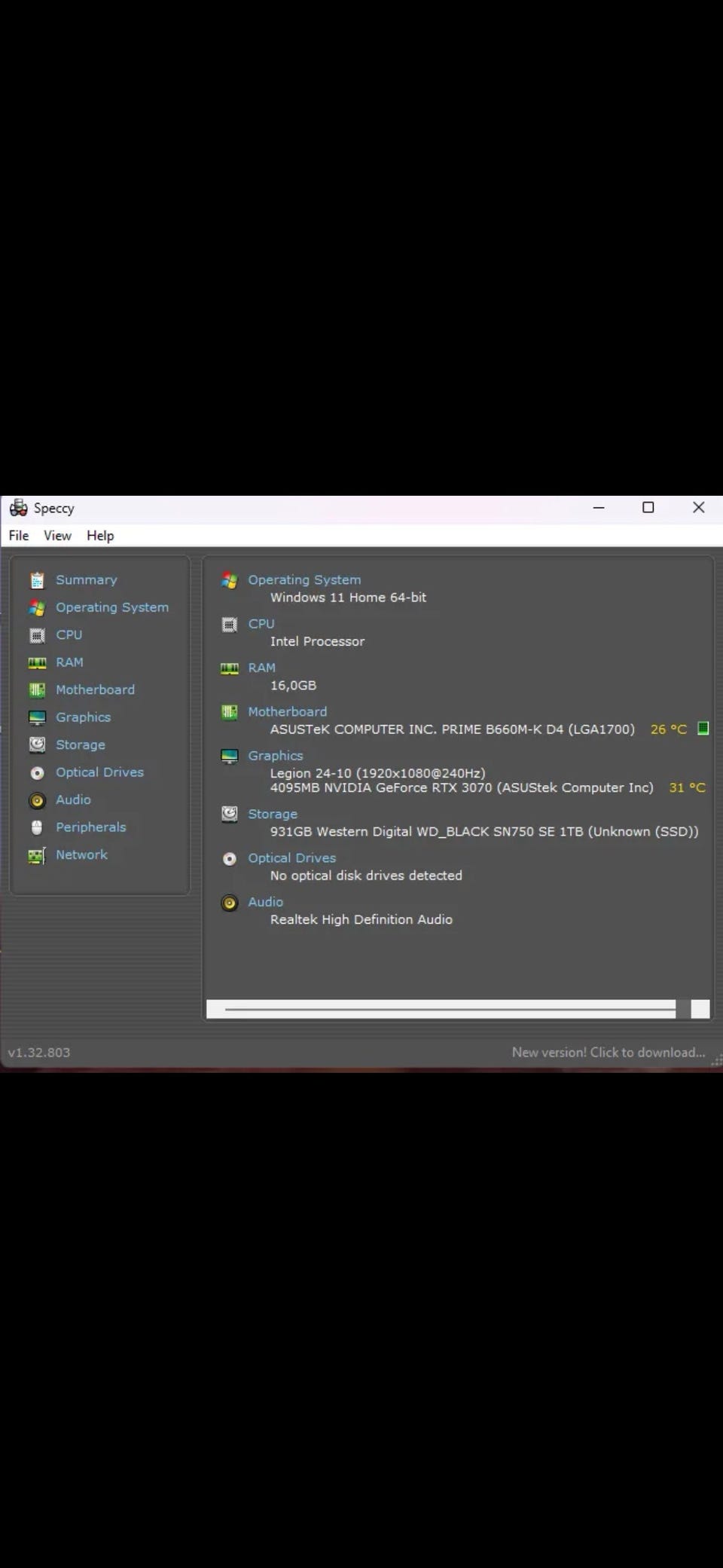Screen dimensions: 723x1568
Task: Click the resize grip at window corner
Action: (x=716, y=1059)
